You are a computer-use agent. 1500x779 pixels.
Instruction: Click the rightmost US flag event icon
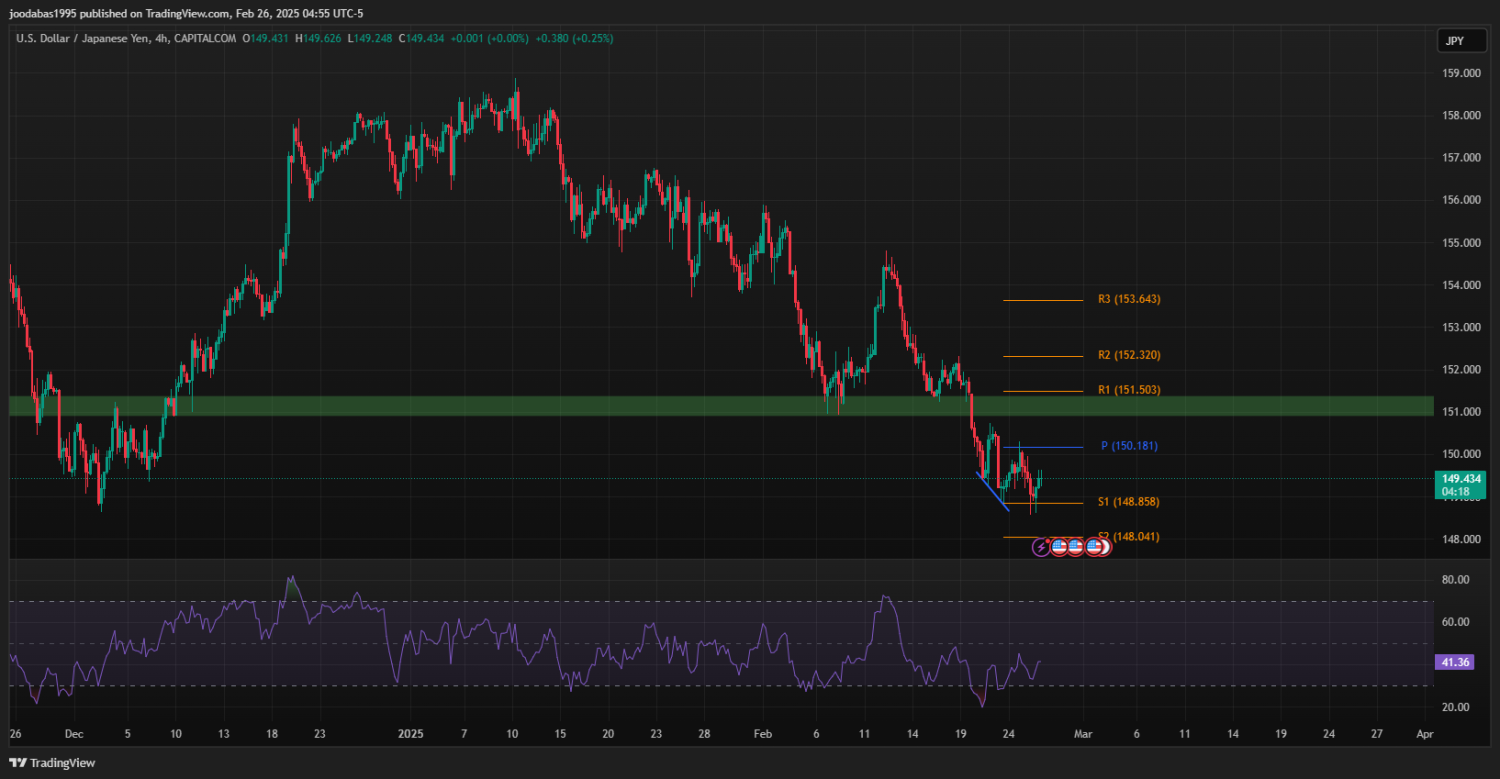[1095, 547]
